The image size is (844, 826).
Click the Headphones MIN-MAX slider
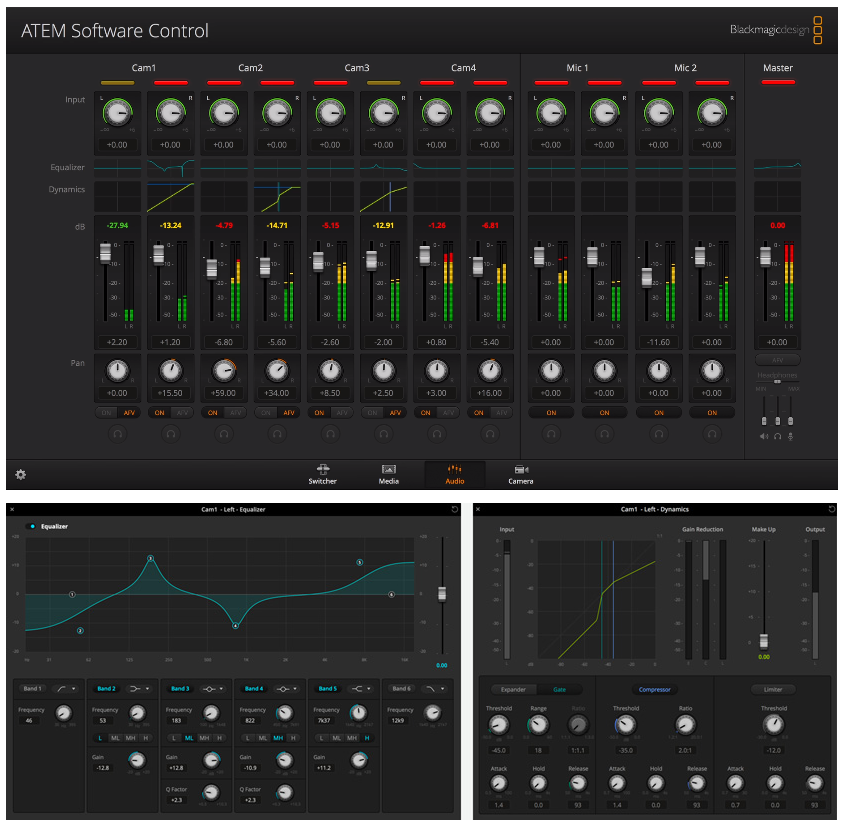(x=777, y=382)
